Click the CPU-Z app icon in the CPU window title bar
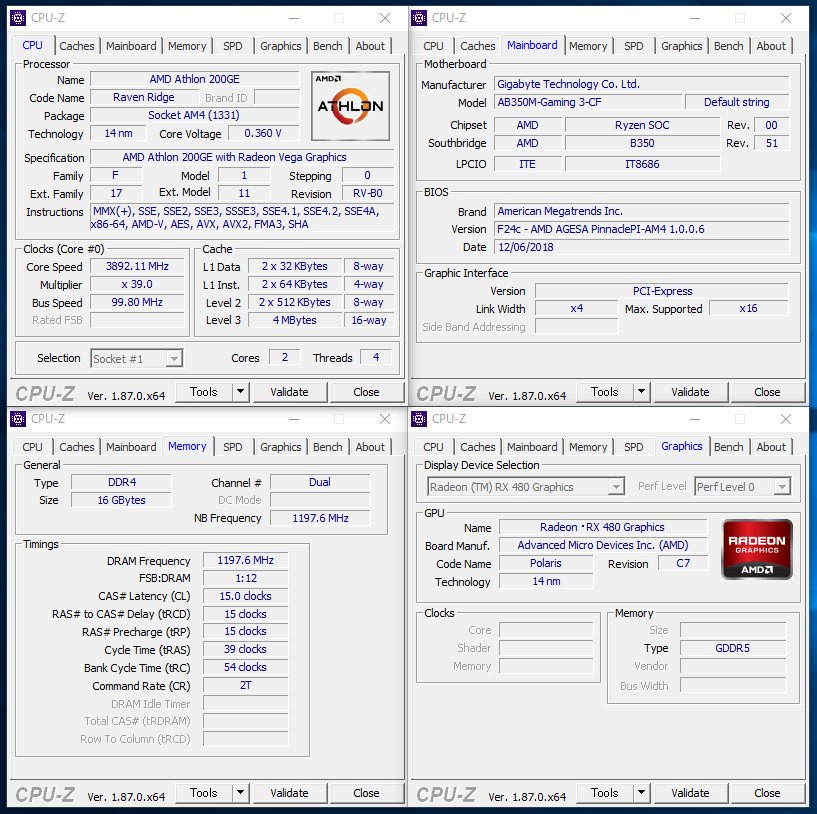This screenshot has height=814, width=817. point(18,18)
